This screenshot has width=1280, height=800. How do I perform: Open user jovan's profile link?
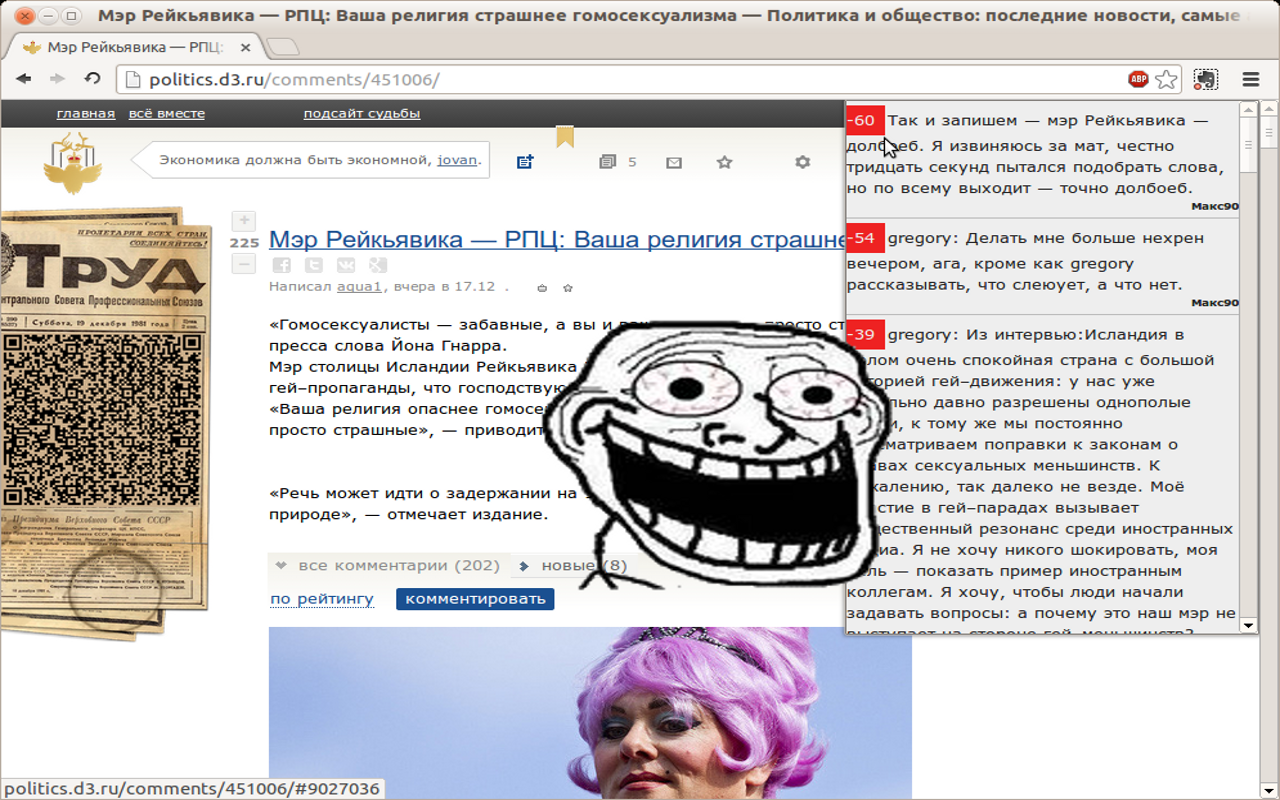click(457, 159)
